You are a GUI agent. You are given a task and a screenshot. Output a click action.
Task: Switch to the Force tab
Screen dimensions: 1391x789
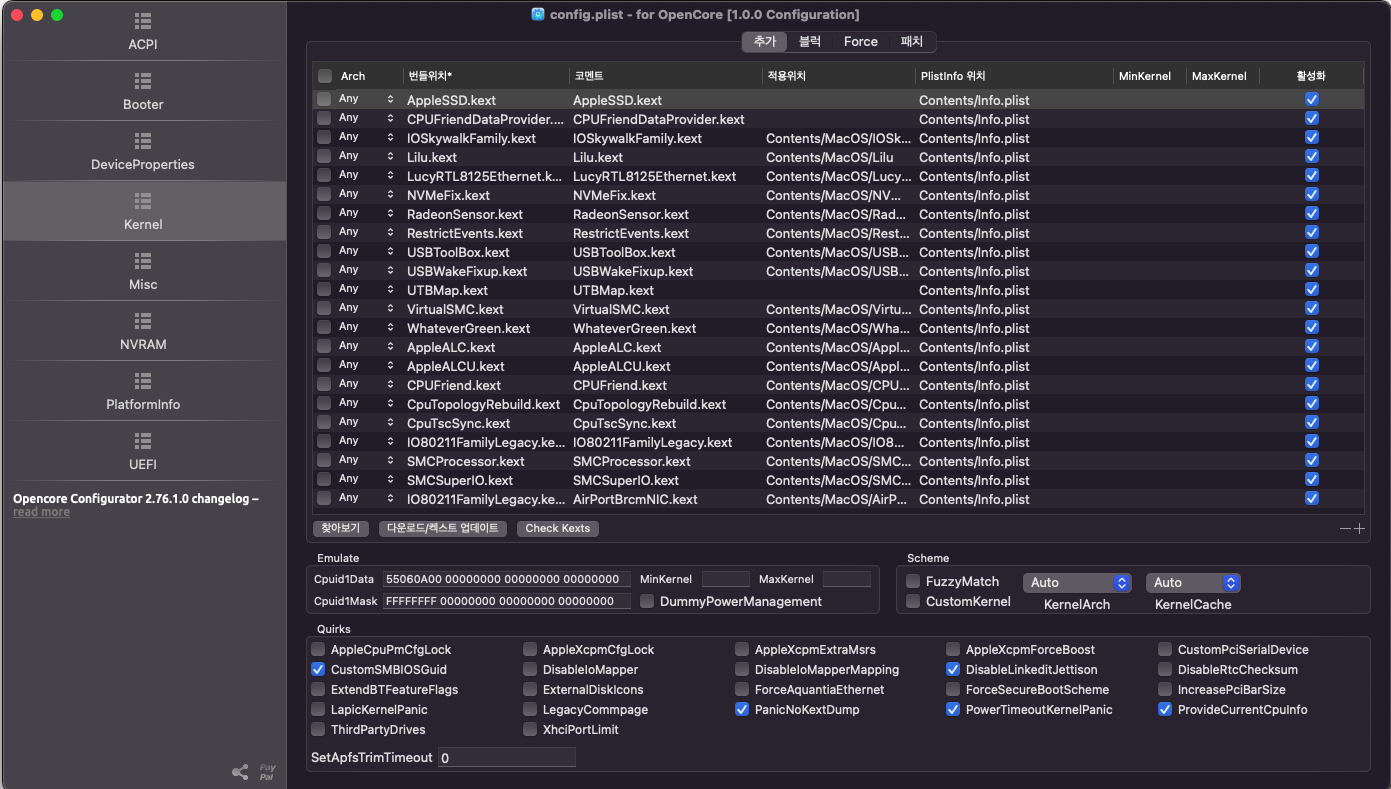pos(860,41)
